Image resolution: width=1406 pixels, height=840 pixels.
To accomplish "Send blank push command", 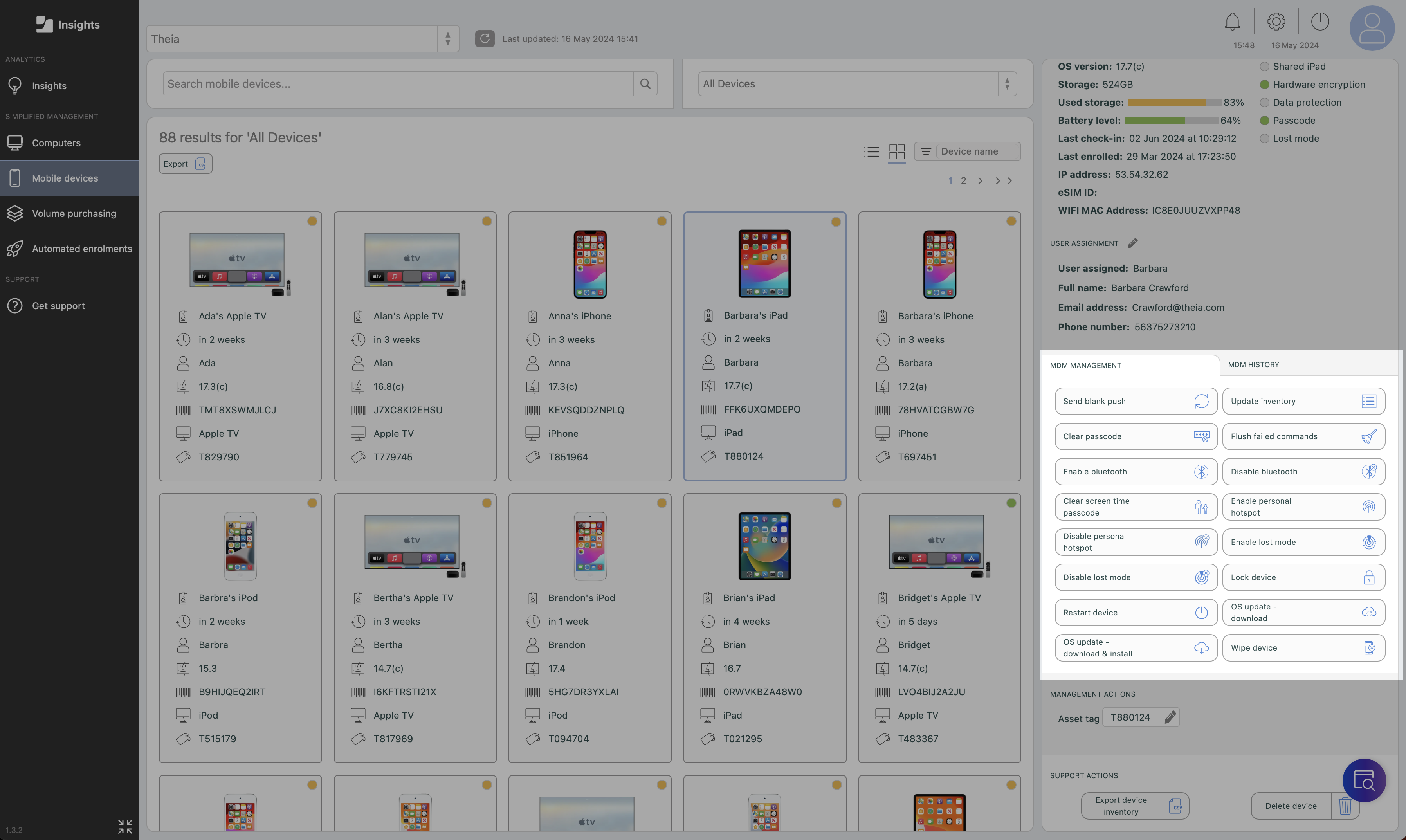I will 1136,401.
